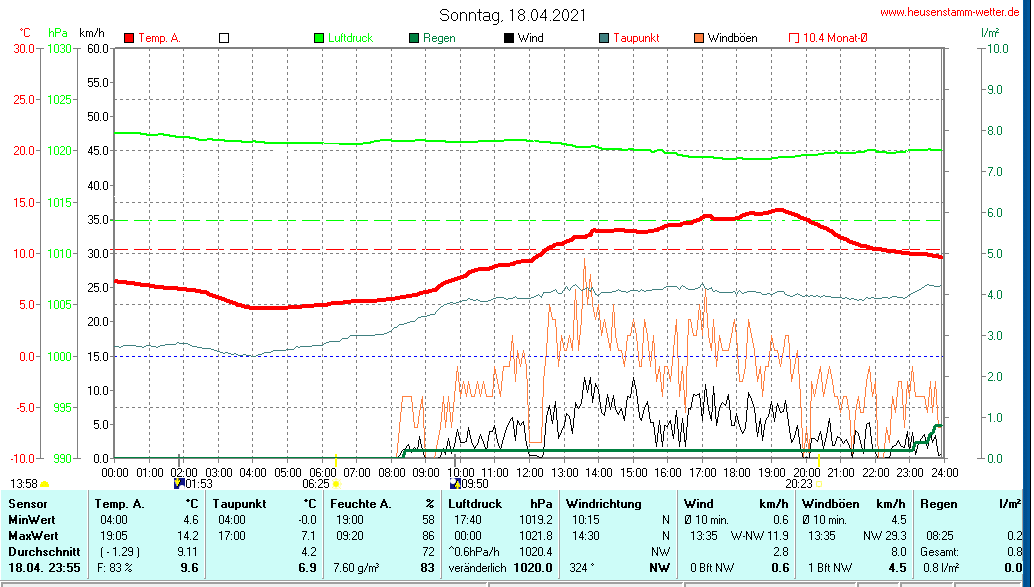
Task: Click the F: 83 % humidity reading
Action: point(115,567)
